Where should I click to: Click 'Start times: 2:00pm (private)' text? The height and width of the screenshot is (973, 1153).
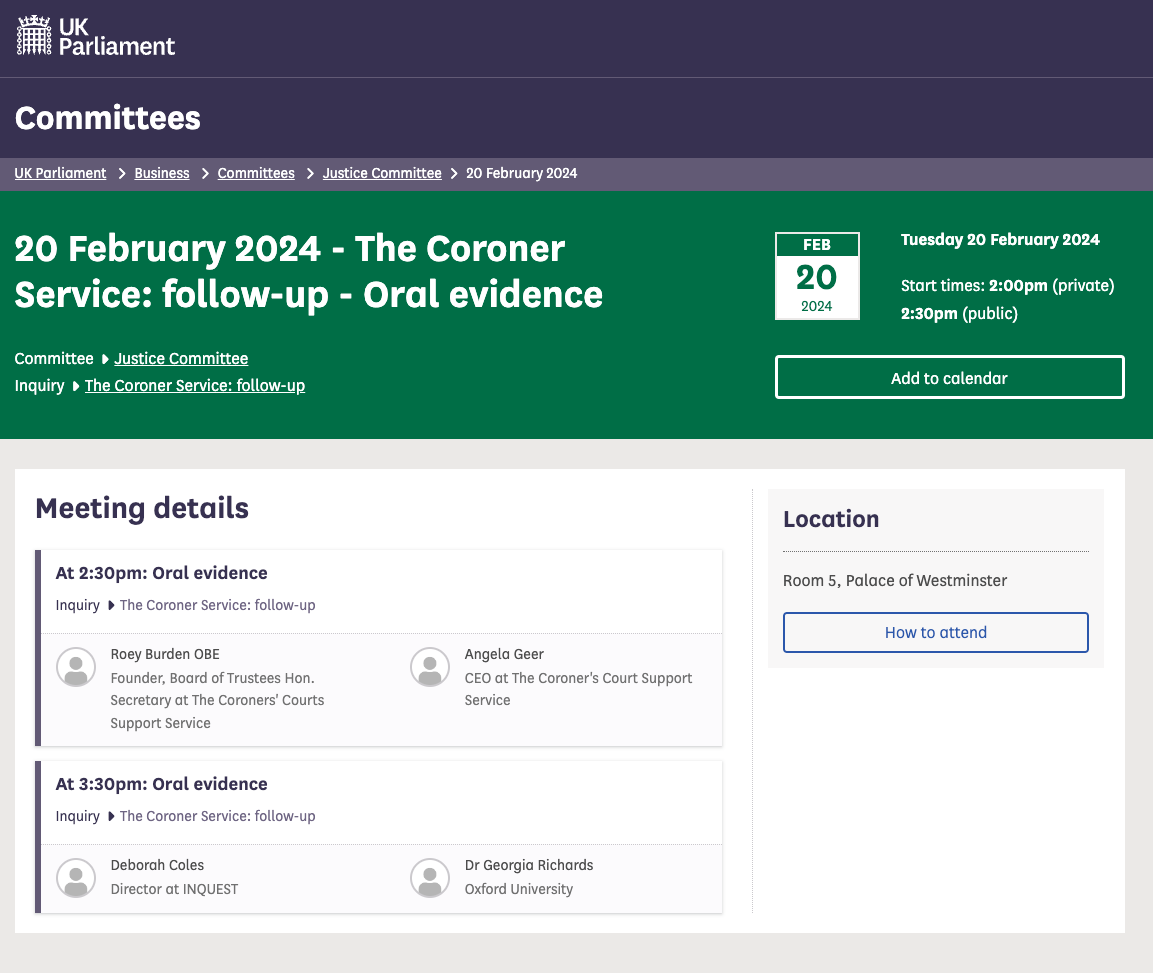tap(1007, 285)
